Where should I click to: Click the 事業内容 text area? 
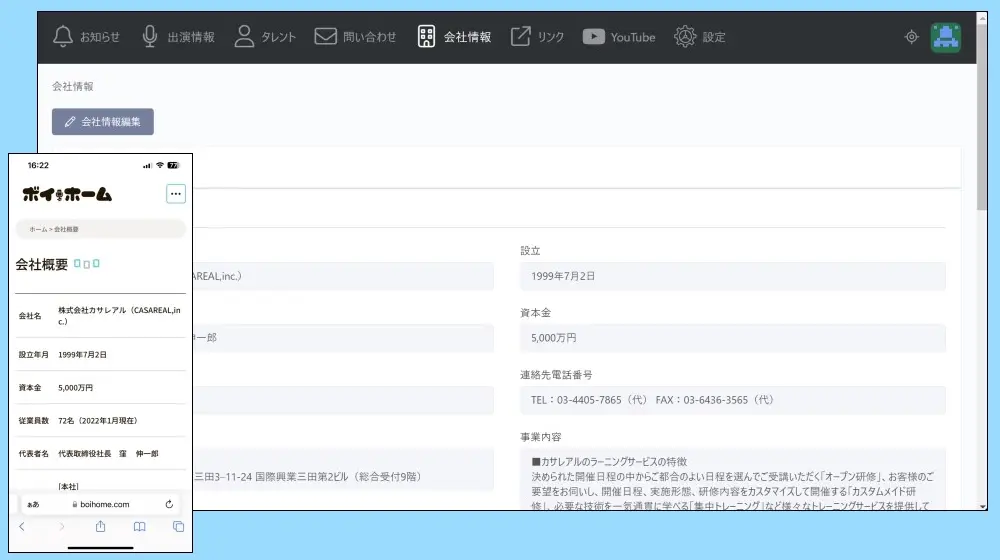(732, 478)
